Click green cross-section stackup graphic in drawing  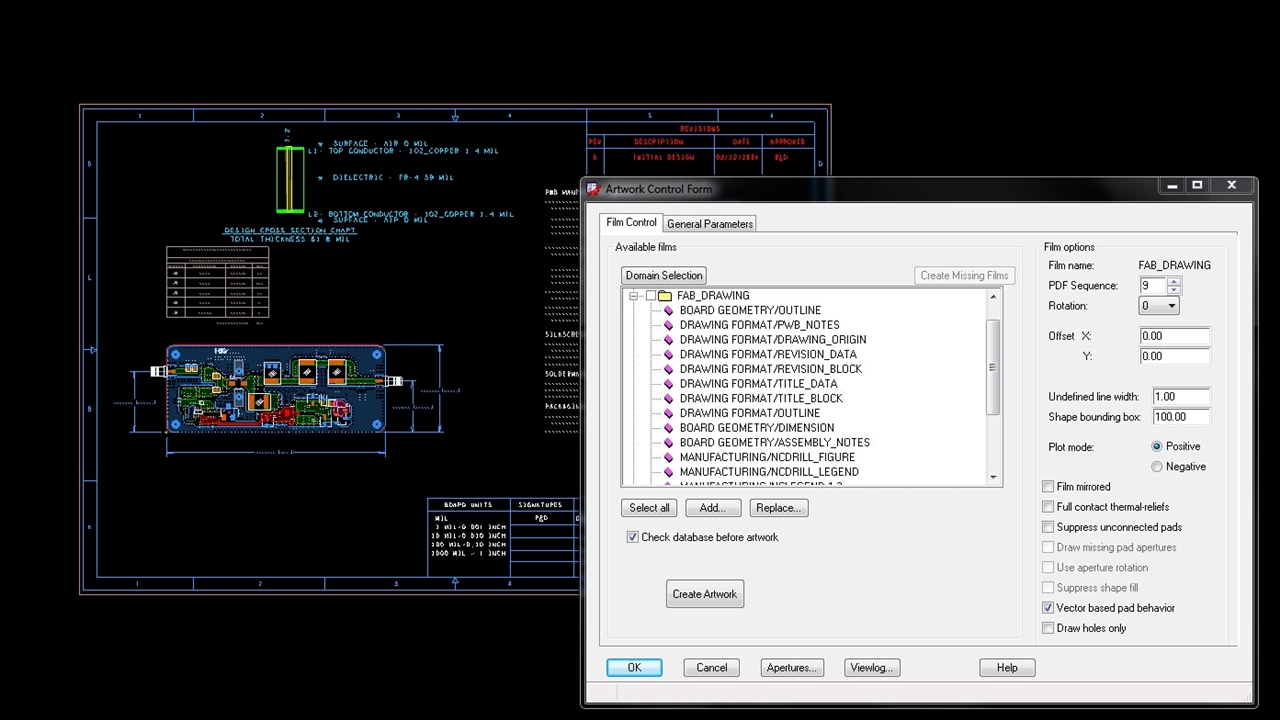pos(290,179)
